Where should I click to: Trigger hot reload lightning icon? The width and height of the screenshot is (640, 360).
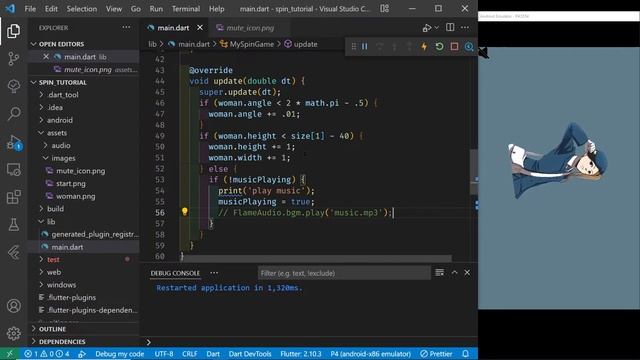424,47
